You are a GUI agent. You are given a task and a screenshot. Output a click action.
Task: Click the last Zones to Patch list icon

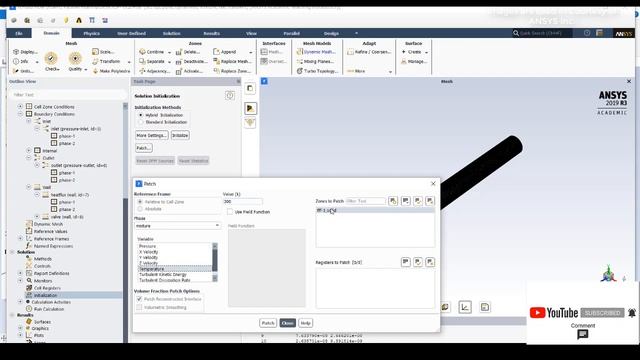(x=430, y=201)
